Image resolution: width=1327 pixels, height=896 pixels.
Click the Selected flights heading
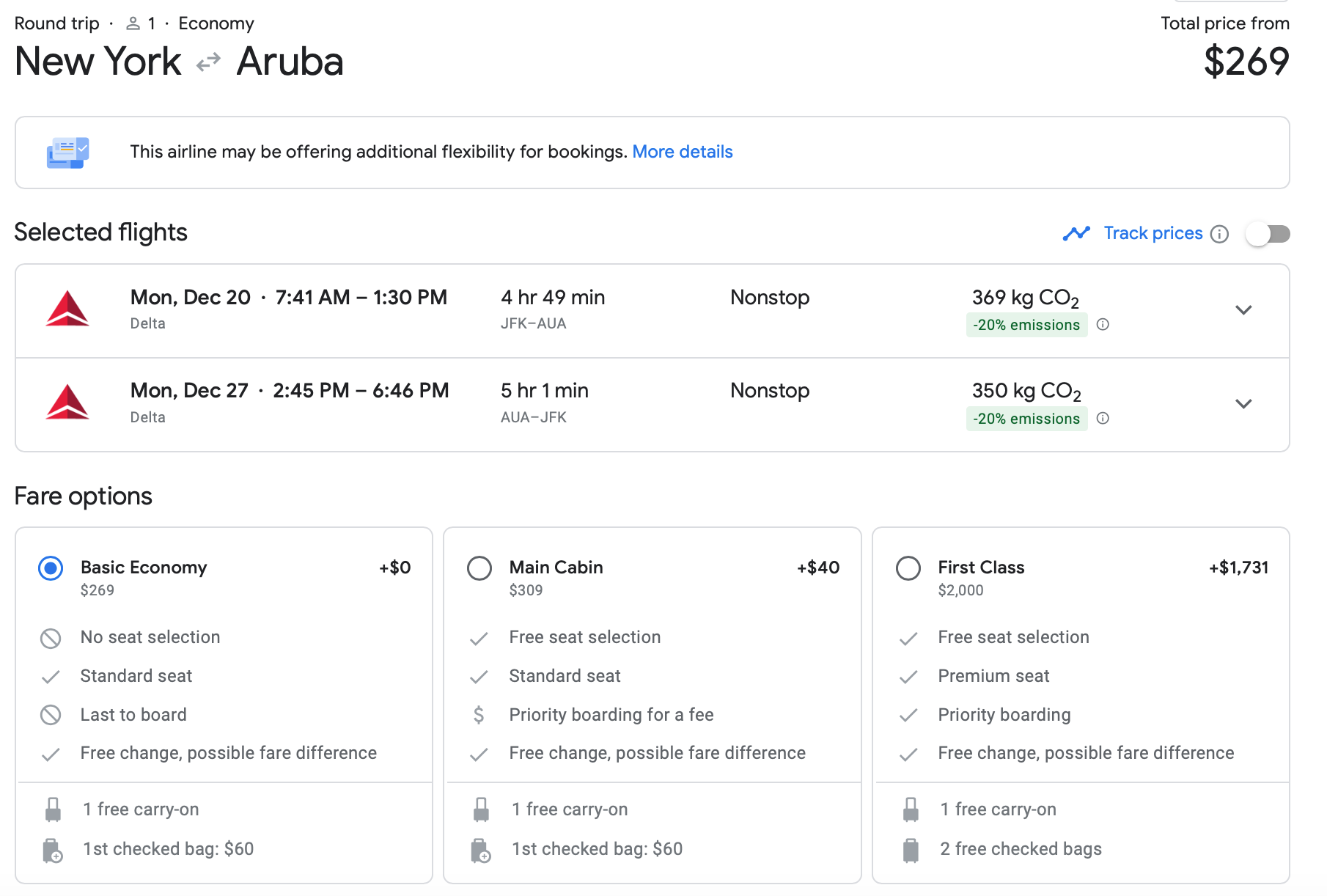point(101,232)
